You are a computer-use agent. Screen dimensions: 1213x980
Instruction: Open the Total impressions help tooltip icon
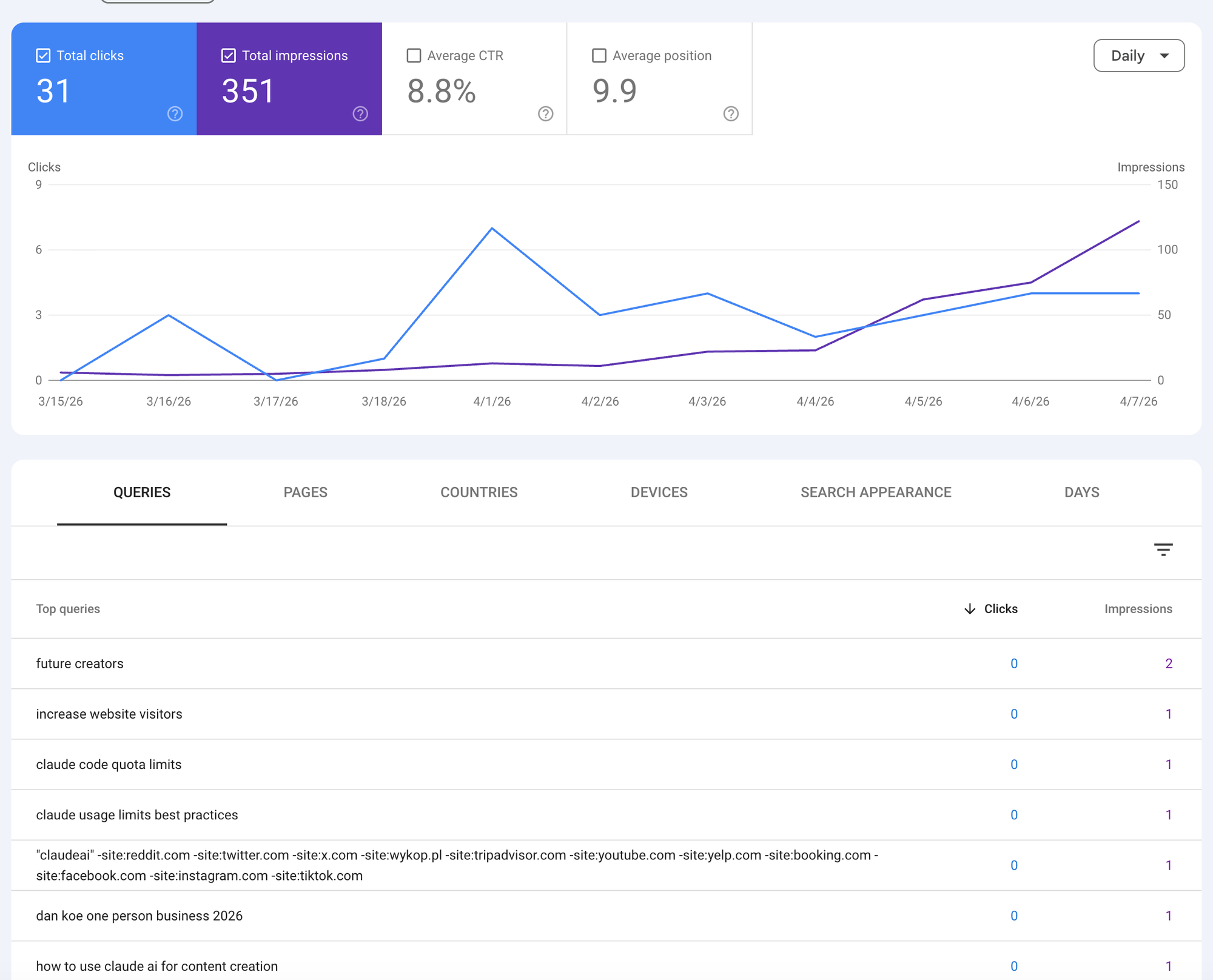pos(360,113)
